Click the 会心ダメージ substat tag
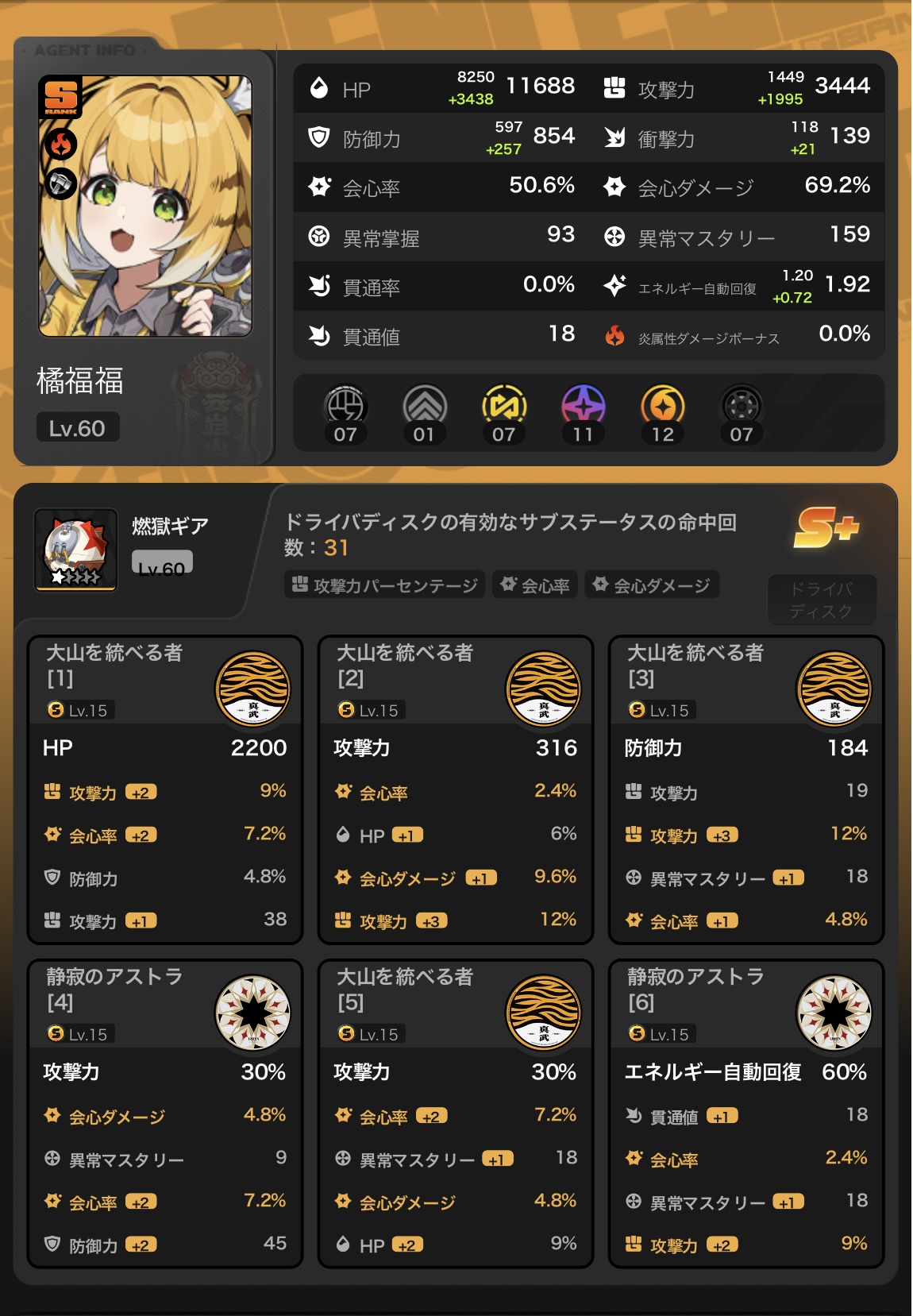This screenshot has height=1316, width=913. coord(652,585)
